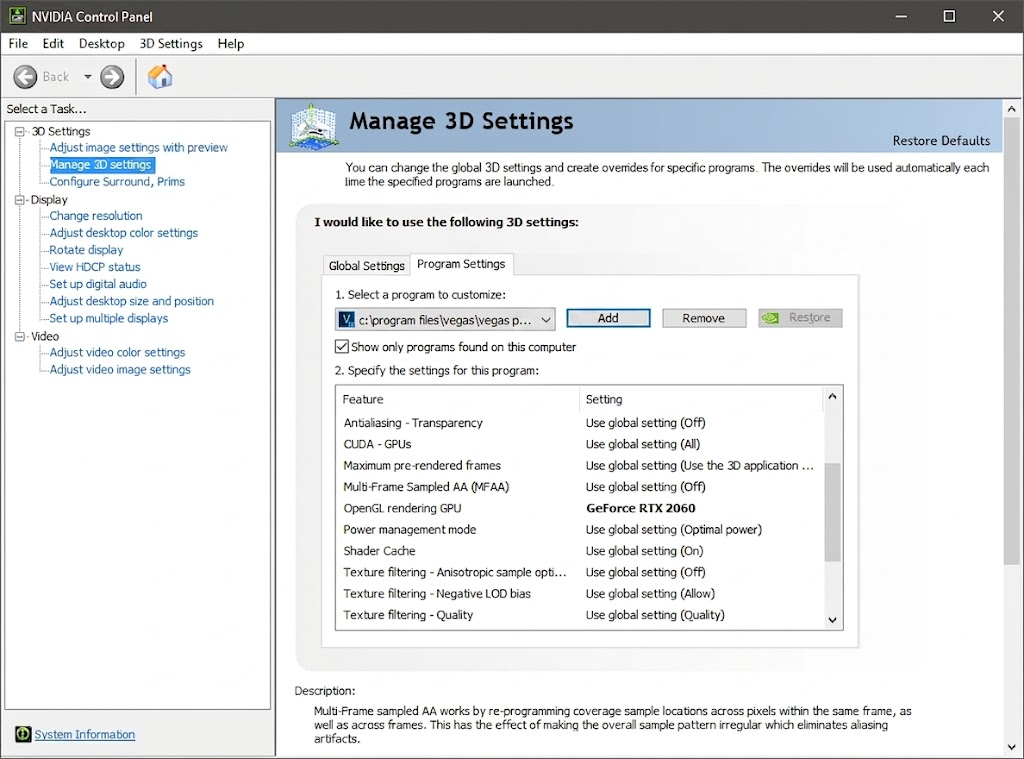Open Set up digital audio
Image resolution: width=1024 pixels, height=759 pixels.
point(98,283)
